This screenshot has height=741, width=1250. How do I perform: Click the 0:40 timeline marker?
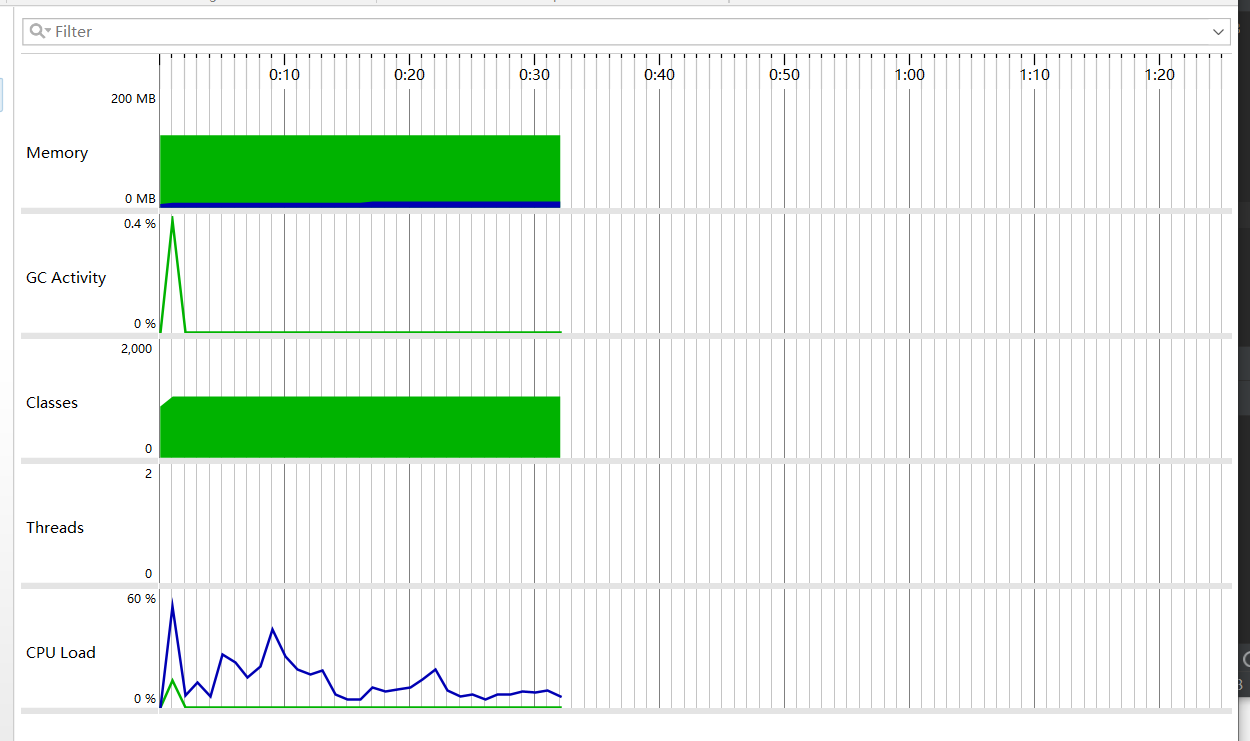coord(660,75)
